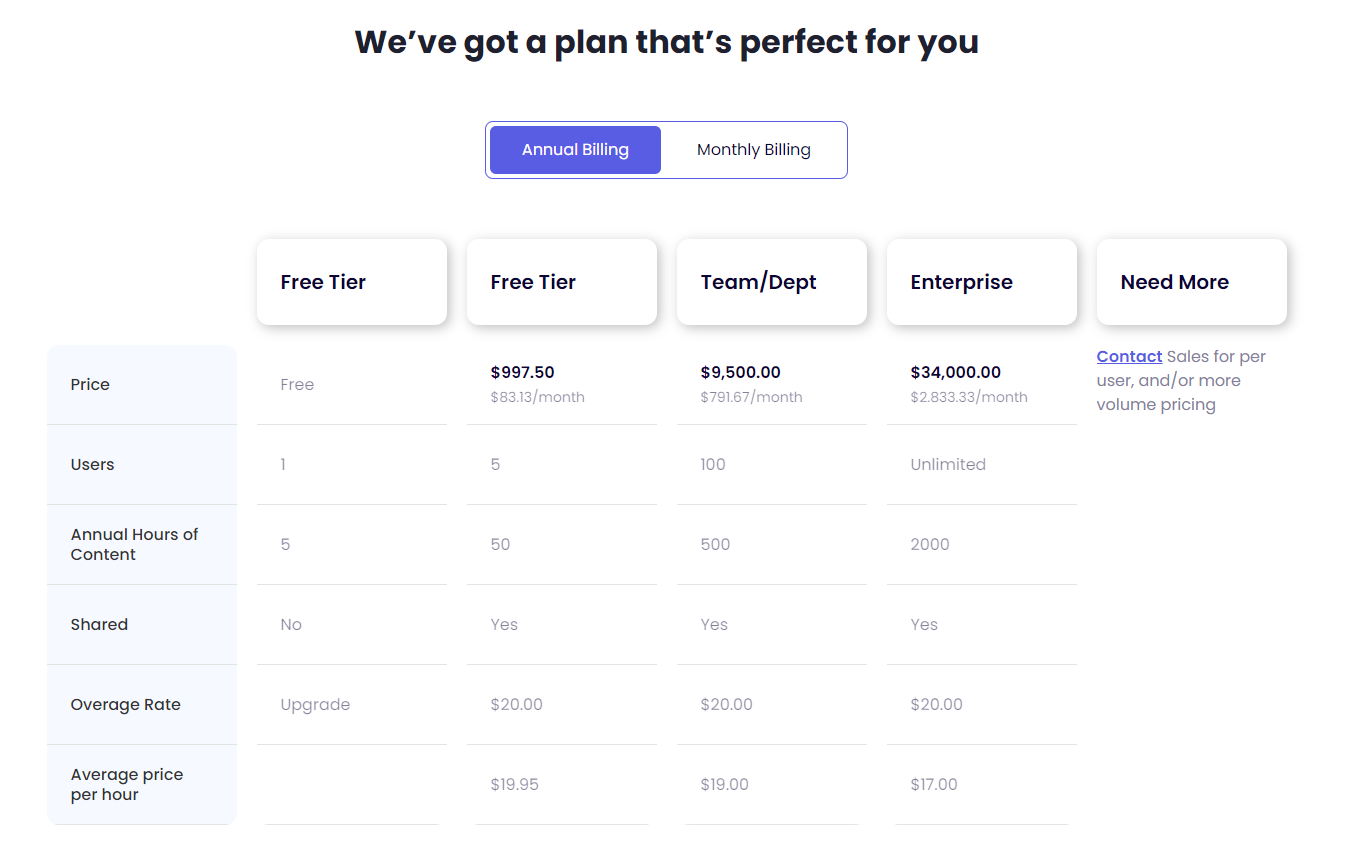Click the Average price per hour label
Image resolution: width=1350 pixels, height=852 pixels.
[x=126, y=784]
